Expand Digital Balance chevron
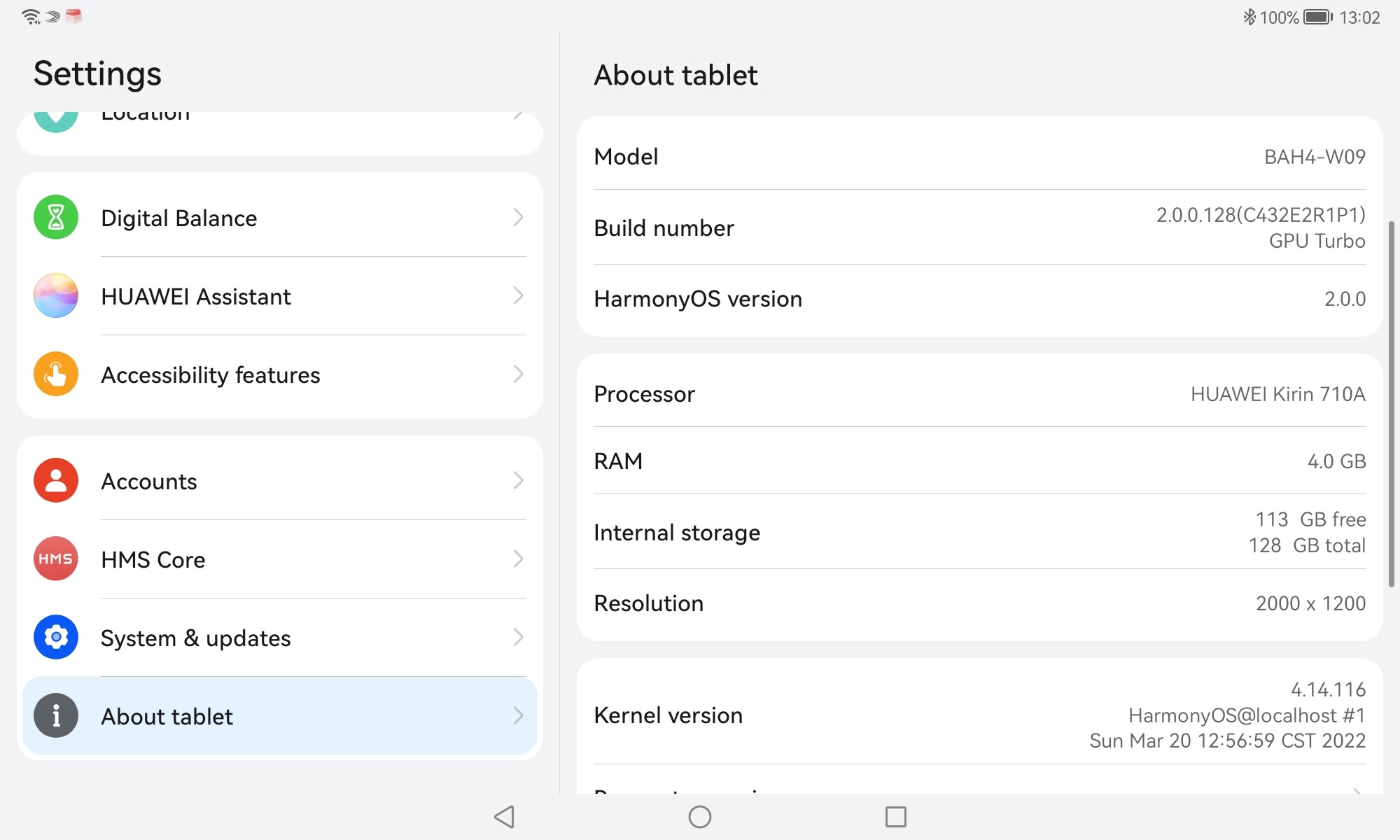The height and width of the screenshot is (840, 1400). point(518,217)
